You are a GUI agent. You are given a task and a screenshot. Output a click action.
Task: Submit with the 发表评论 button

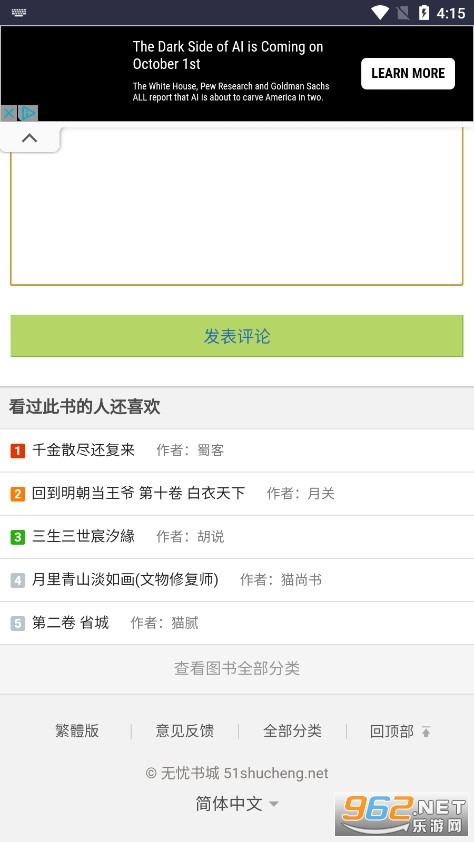click(237, 336)
